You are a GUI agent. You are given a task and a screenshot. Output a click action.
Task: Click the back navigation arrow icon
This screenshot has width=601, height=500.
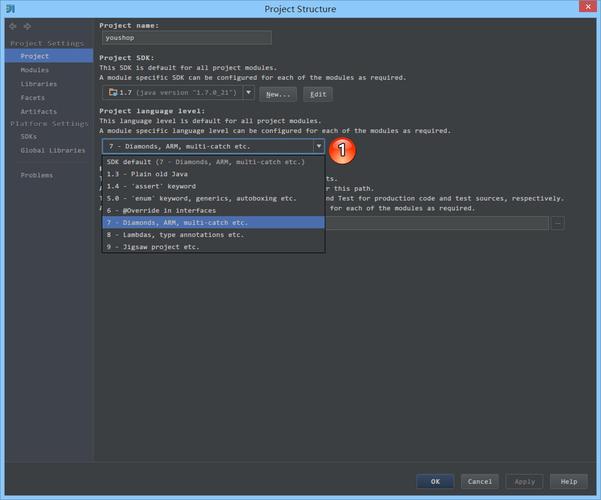click(x=13, y=25)
